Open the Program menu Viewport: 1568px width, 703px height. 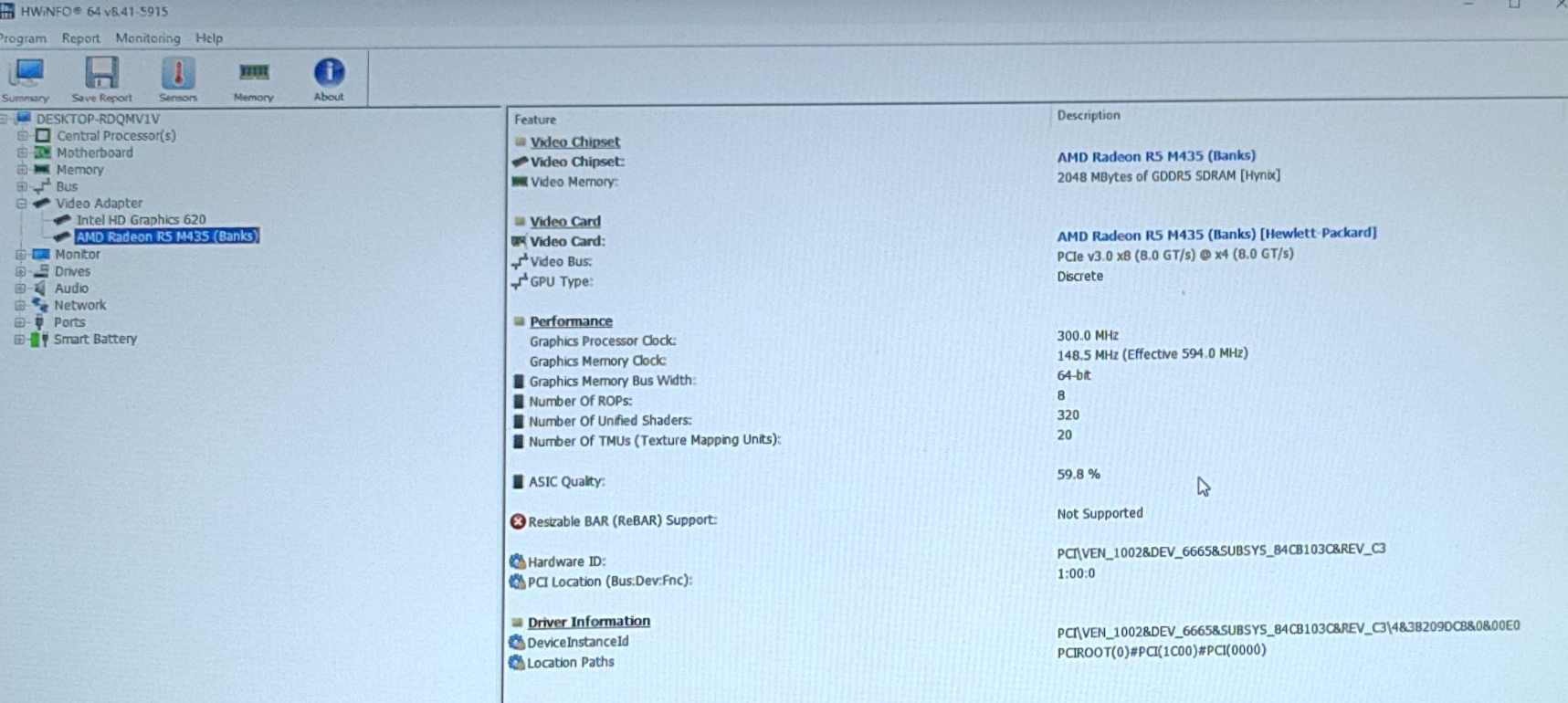pos(23,38)
